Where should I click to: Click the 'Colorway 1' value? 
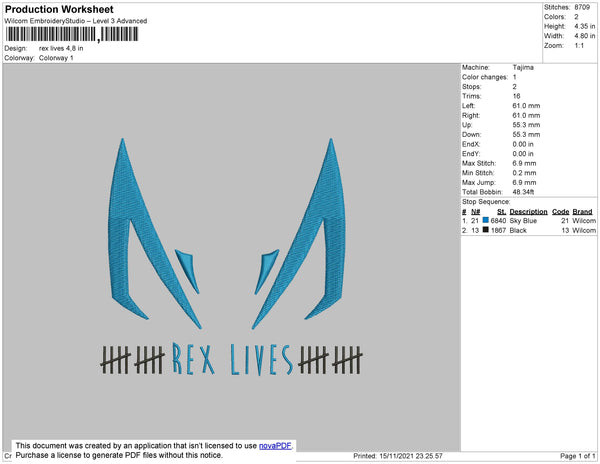click(x=56, y=58)
